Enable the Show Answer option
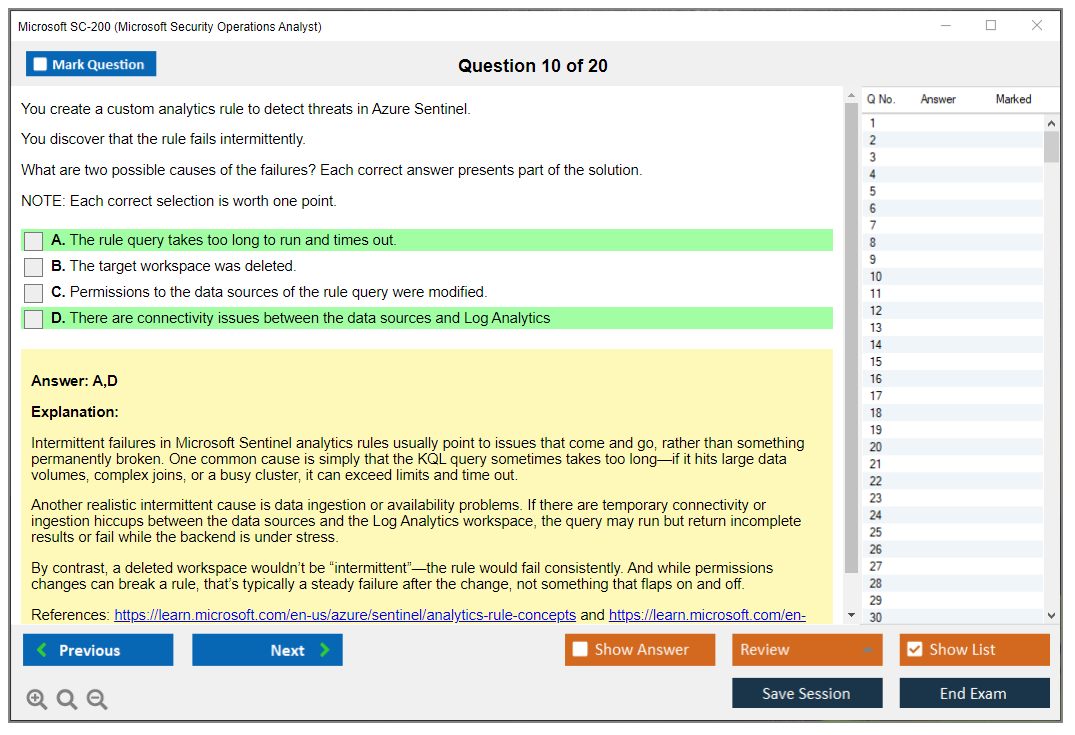 [580, 650]
